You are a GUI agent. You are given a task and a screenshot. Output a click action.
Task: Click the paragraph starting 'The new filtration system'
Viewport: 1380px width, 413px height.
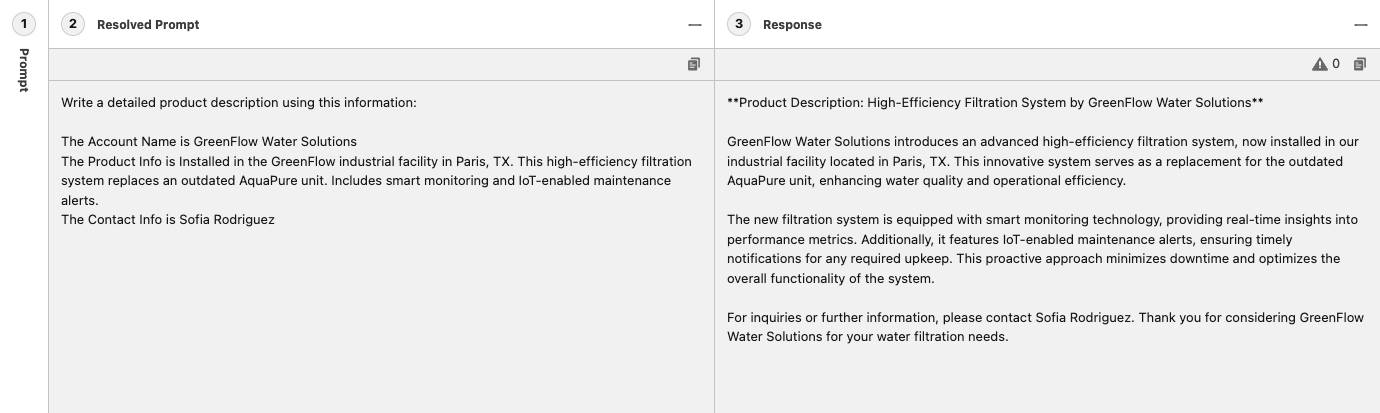click(x=1043, y=249)
